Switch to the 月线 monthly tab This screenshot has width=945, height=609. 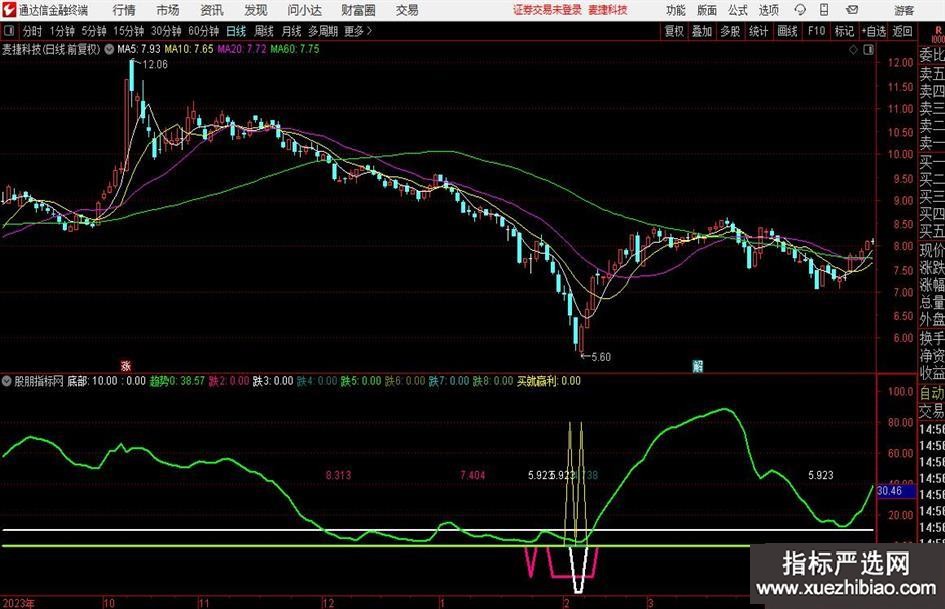click(291, 31)
